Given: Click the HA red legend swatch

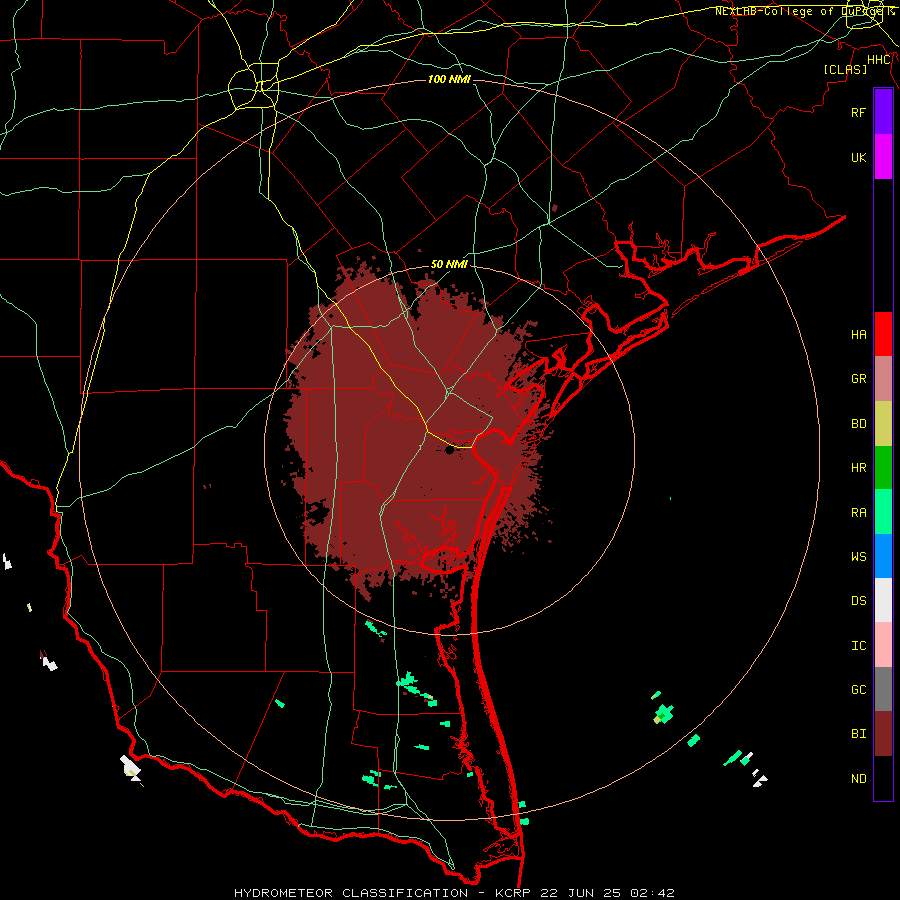Looking at the screenshot, I should pyautogui.click(x=883, y=334).
